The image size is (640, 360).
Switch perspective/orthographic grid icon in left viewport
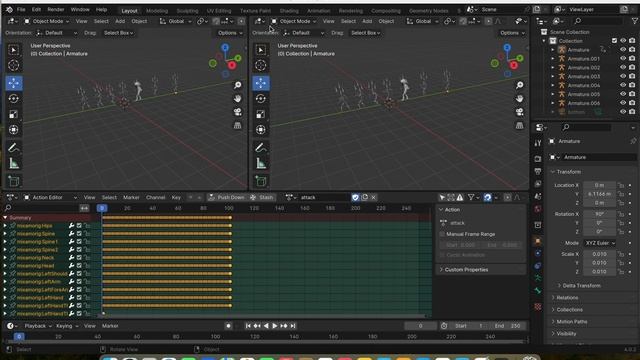coord(237,125)
